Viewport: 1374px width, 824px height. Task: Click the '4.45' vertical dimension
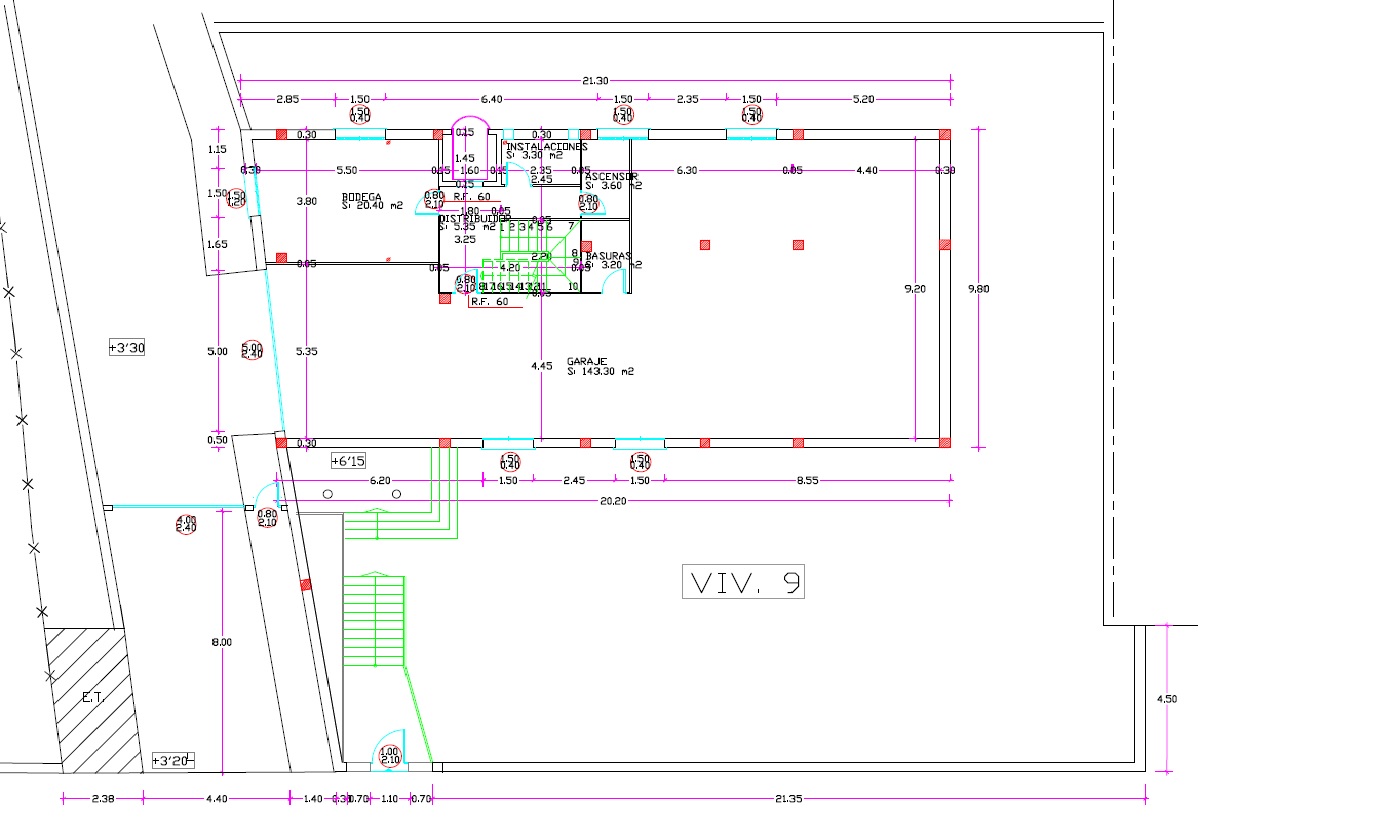(x=541, y=367)
